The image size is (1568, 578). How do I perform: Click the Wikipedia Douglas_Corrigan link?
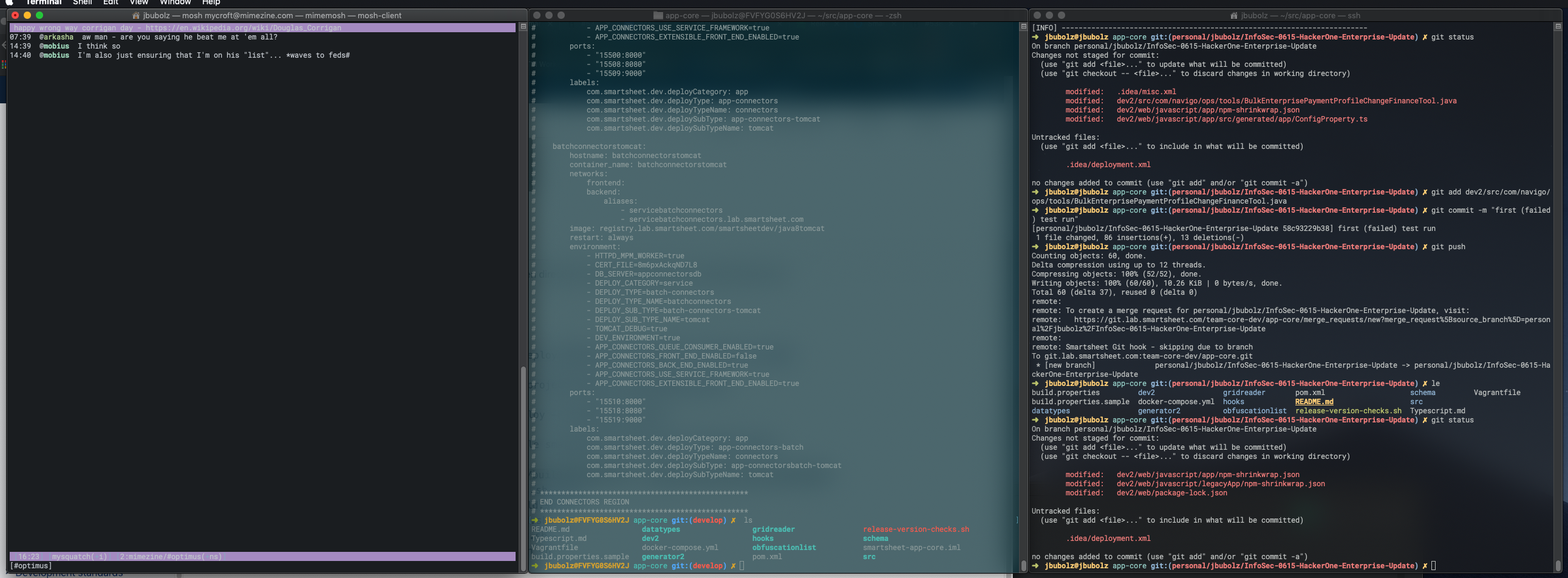point(244,28)
